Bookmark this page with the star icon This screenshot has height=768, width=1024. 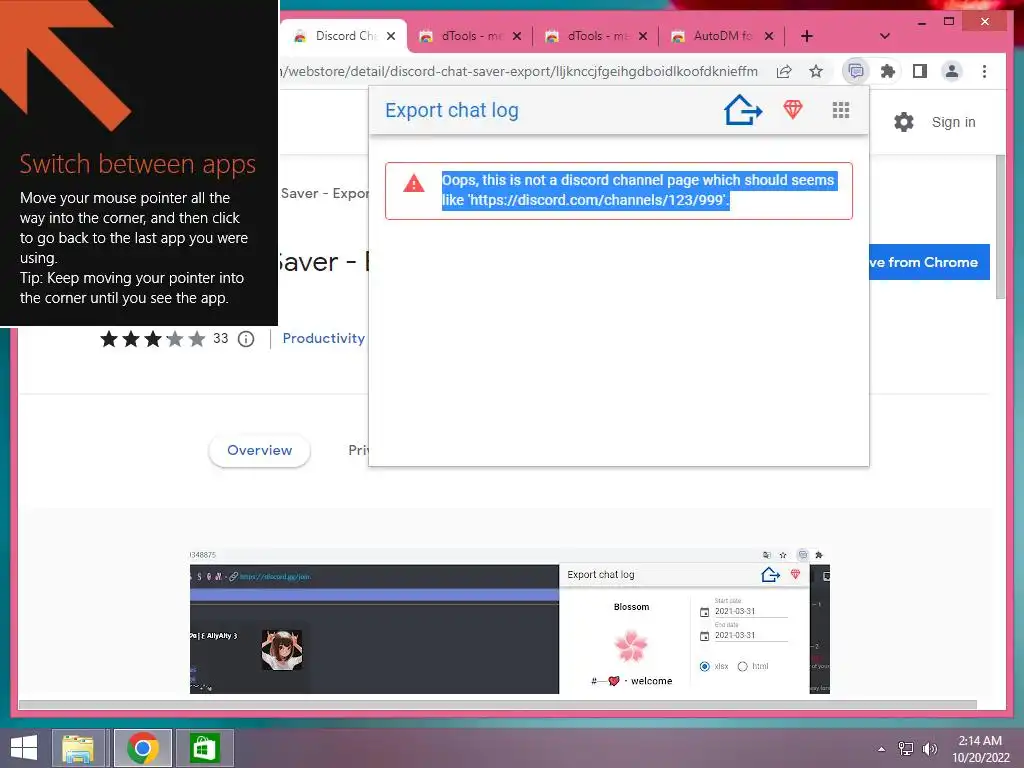pos(816,71)
